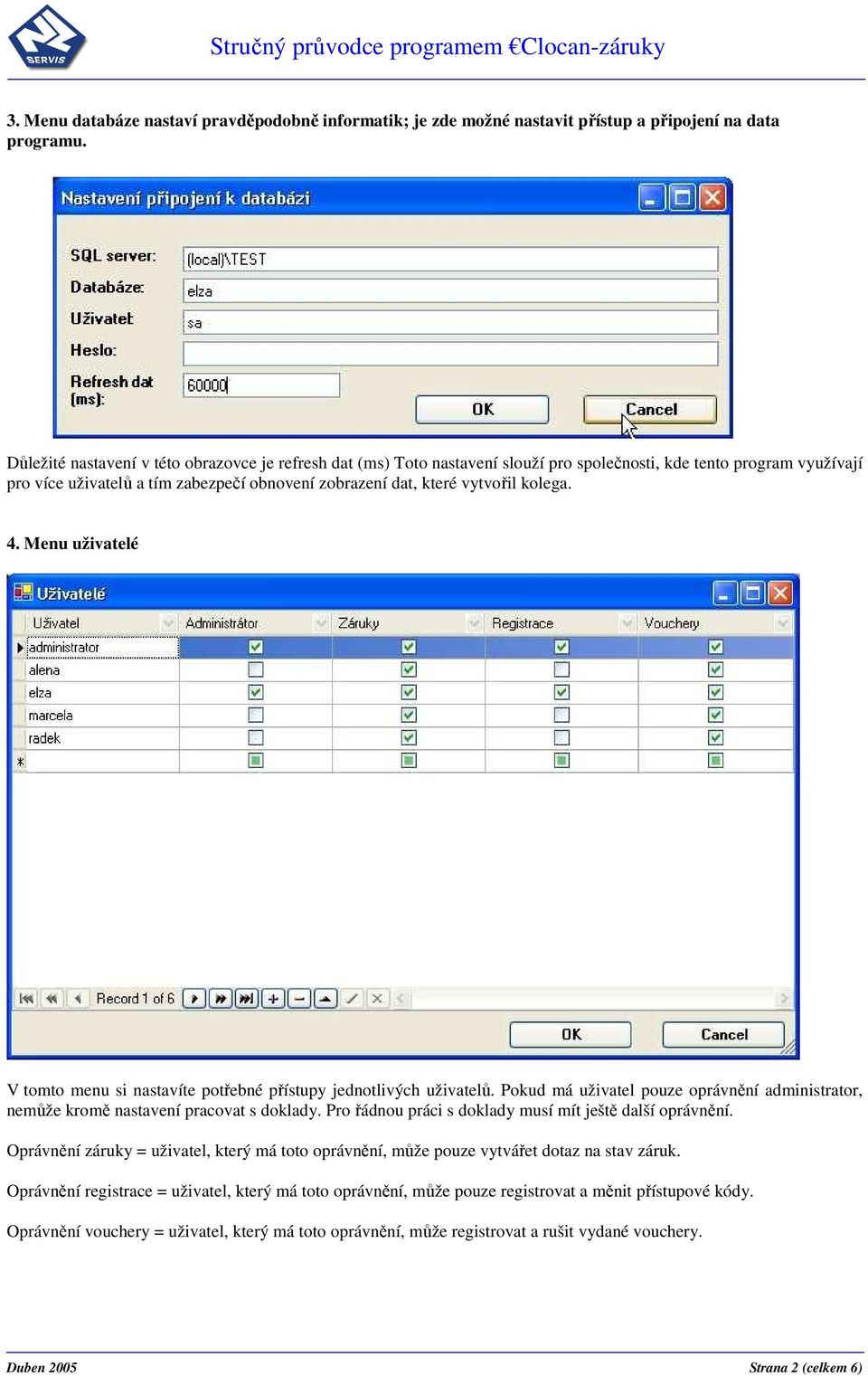Image resolution: width=868 pixels, height=1376 pixels.
Task: Close the Nastavení připojení k databázi dialog
Action: pos(712,197)
